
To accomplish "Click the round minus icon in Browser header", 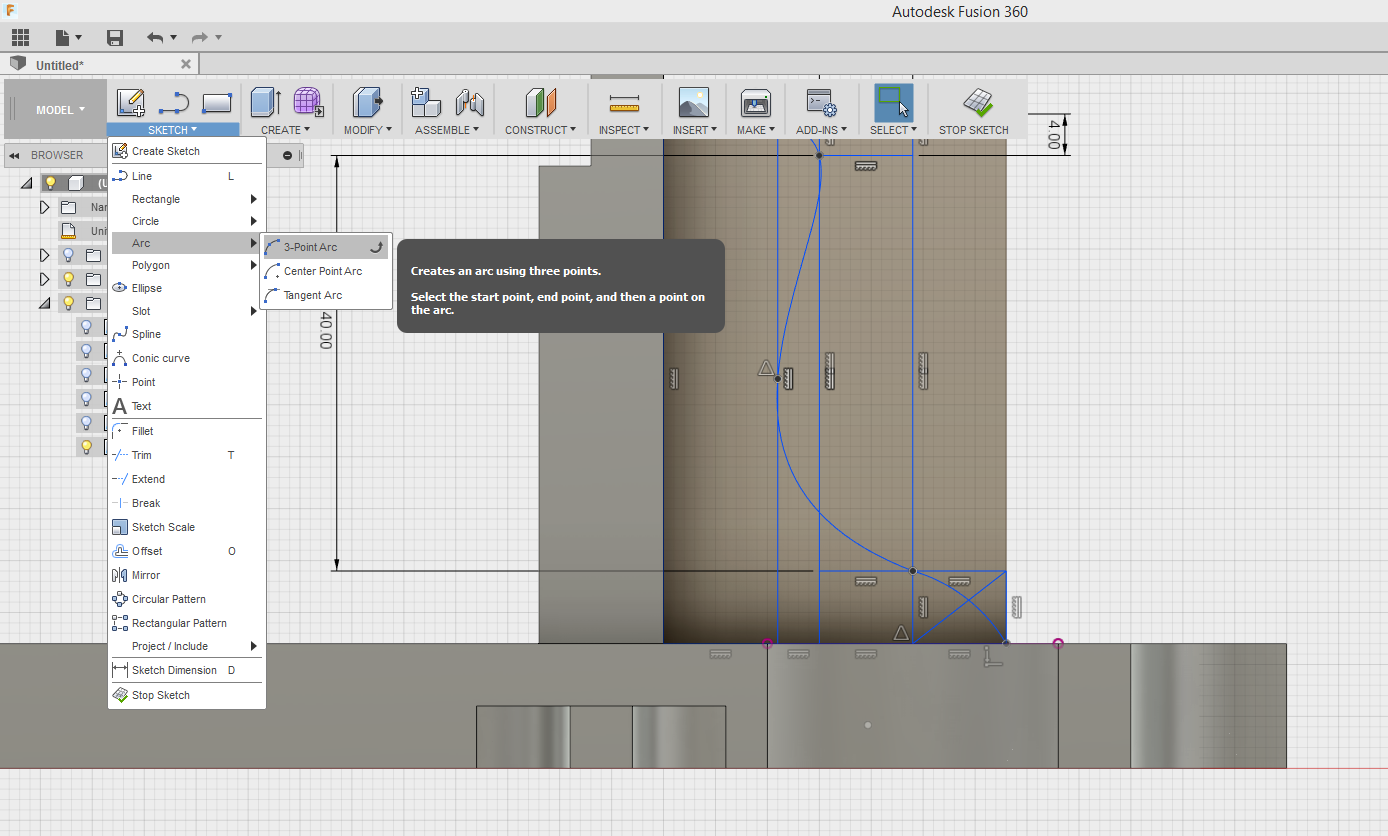I will [288, 155].
